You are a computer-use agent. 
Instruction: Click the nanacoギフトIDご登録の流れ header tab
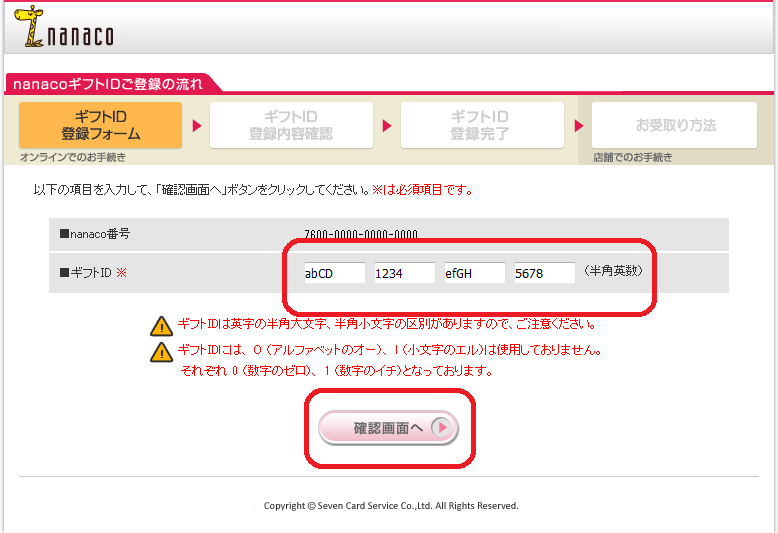(108, 84)
